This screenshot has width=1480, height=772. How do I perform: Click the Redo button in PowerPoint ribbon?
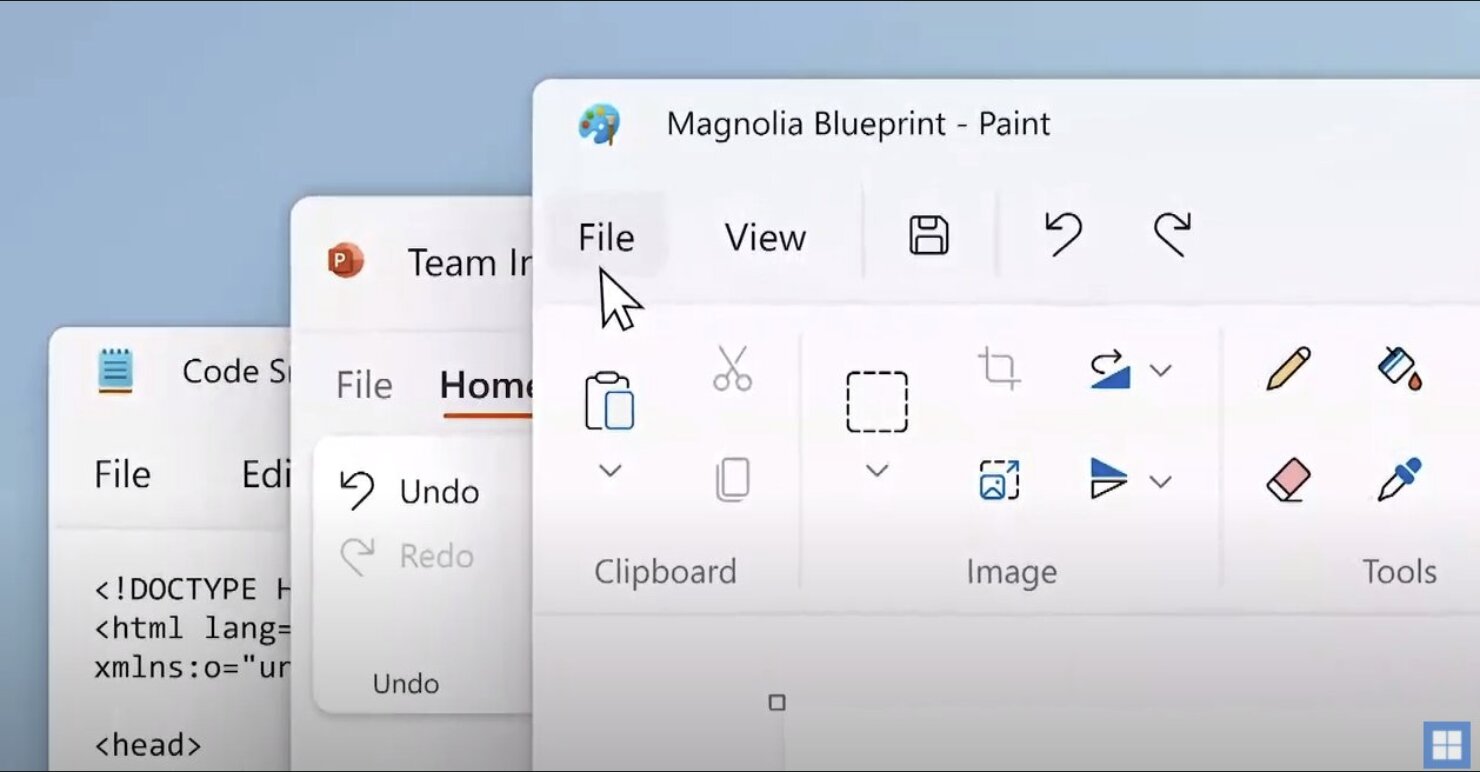click(406, 556)
